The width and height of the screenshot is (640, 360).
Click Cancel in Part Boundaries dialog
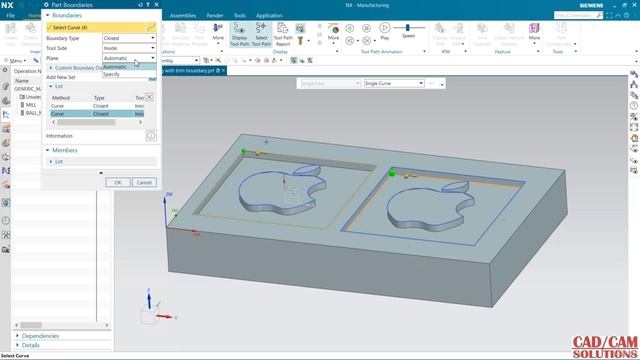pos(144,182)
